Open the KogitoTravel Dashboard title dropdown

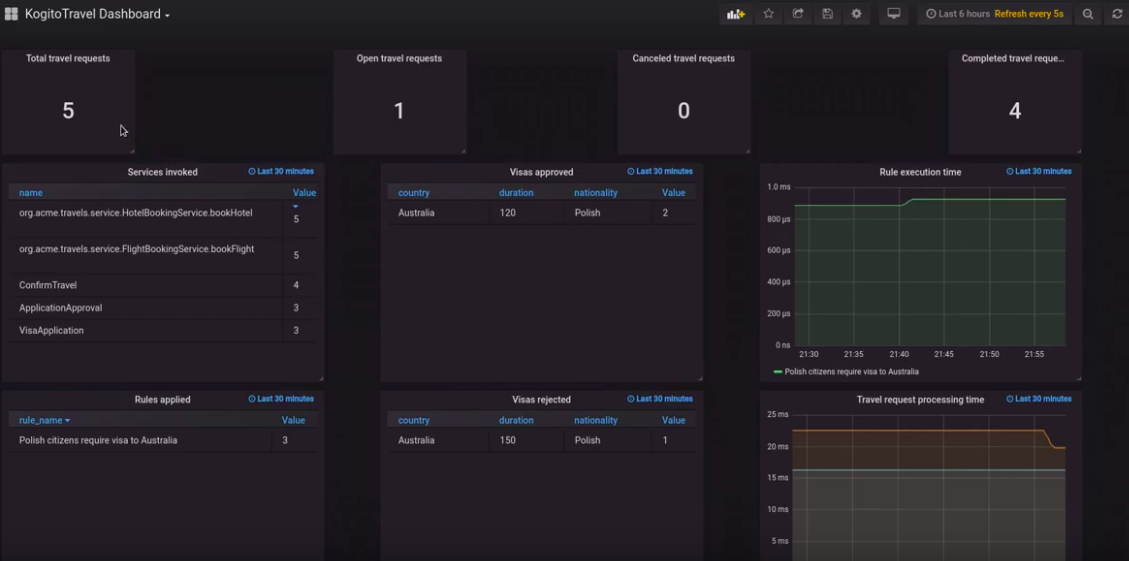[97, 14]
